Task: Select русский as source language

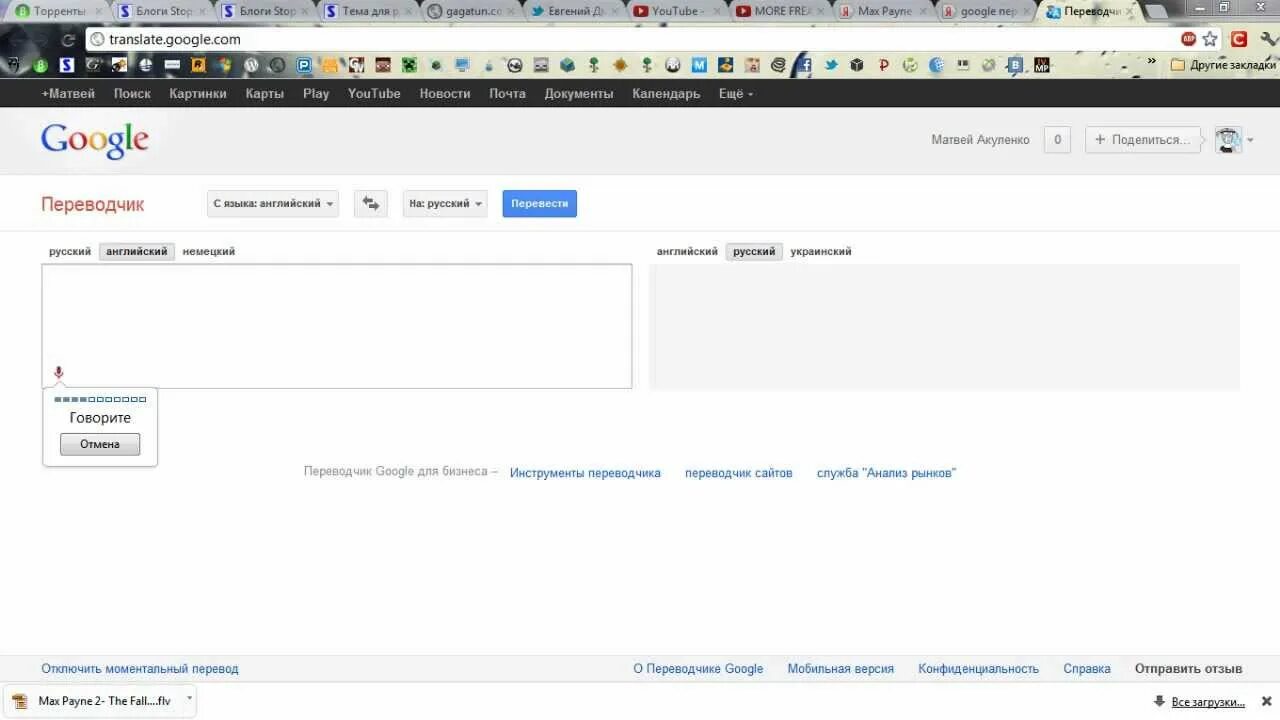Action: pos(70,252)
